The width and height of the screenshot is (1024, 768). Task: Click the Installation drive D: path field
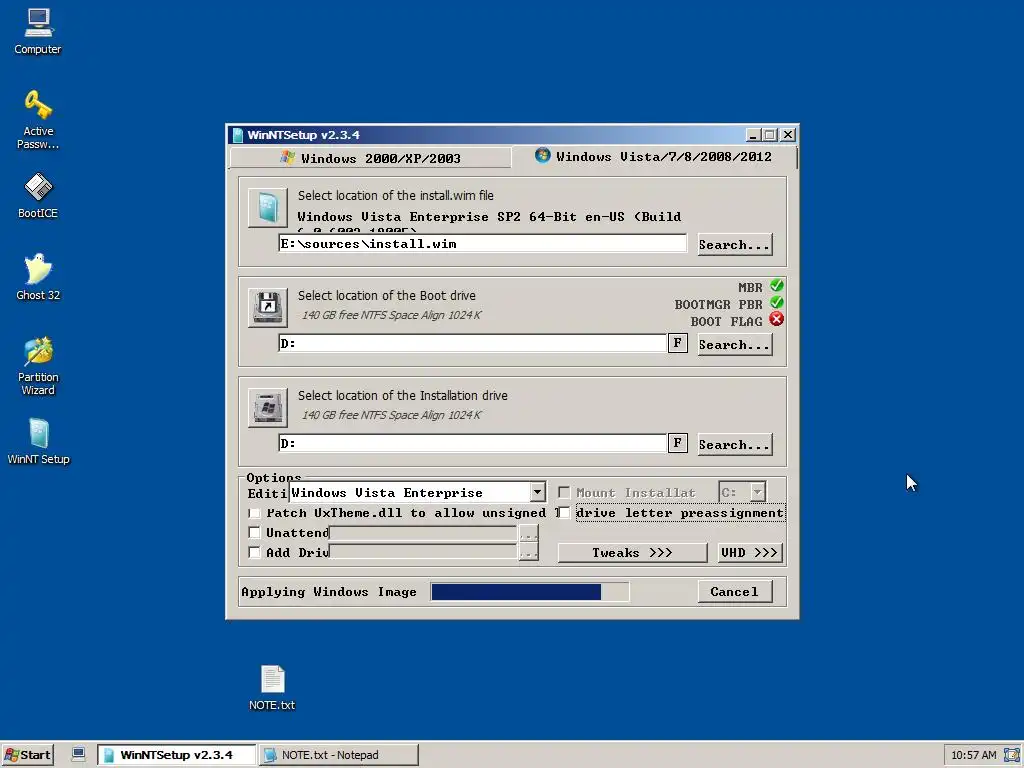473,443
